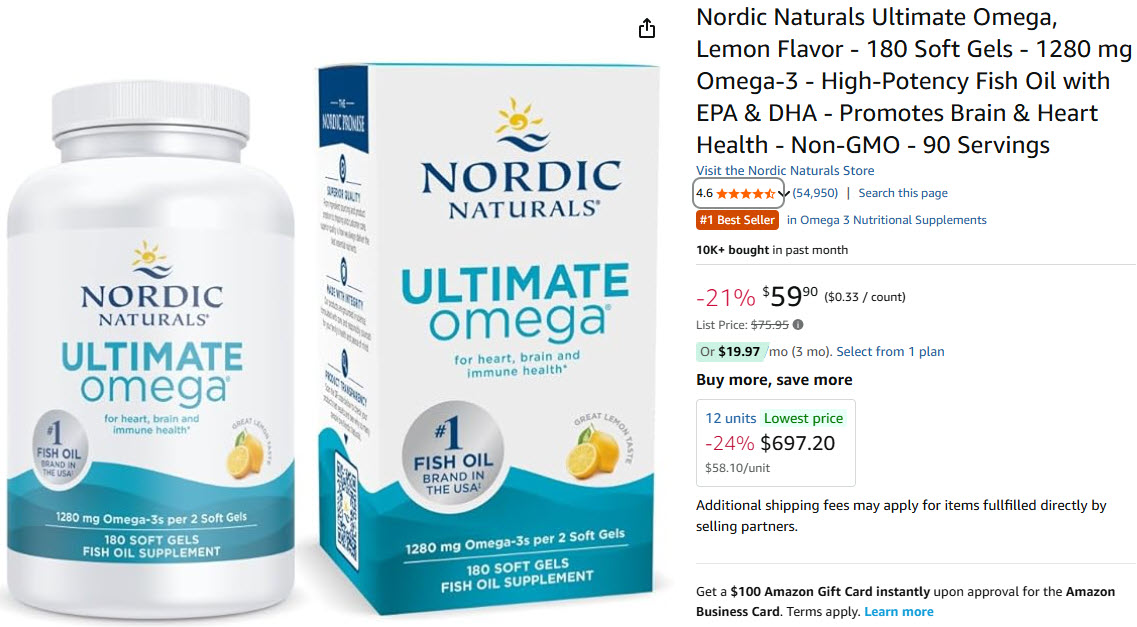
Task: Visit the Nordic Naturals Store
Action: [x=785, y=170]
